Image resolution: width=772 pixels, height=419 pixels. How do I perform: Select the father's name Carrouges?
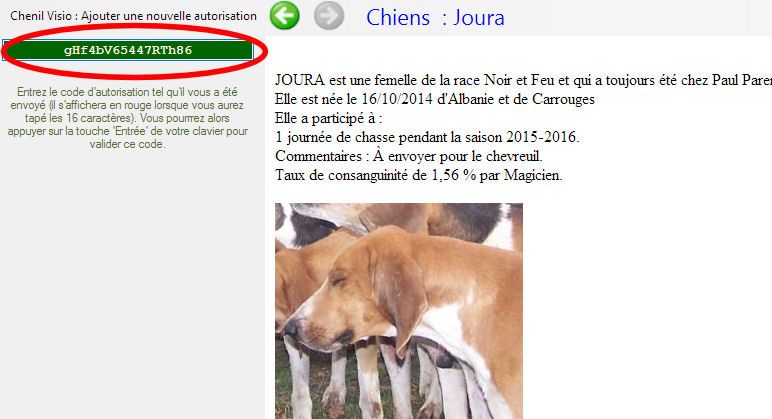pyautogui.click(x=563, y=99)
